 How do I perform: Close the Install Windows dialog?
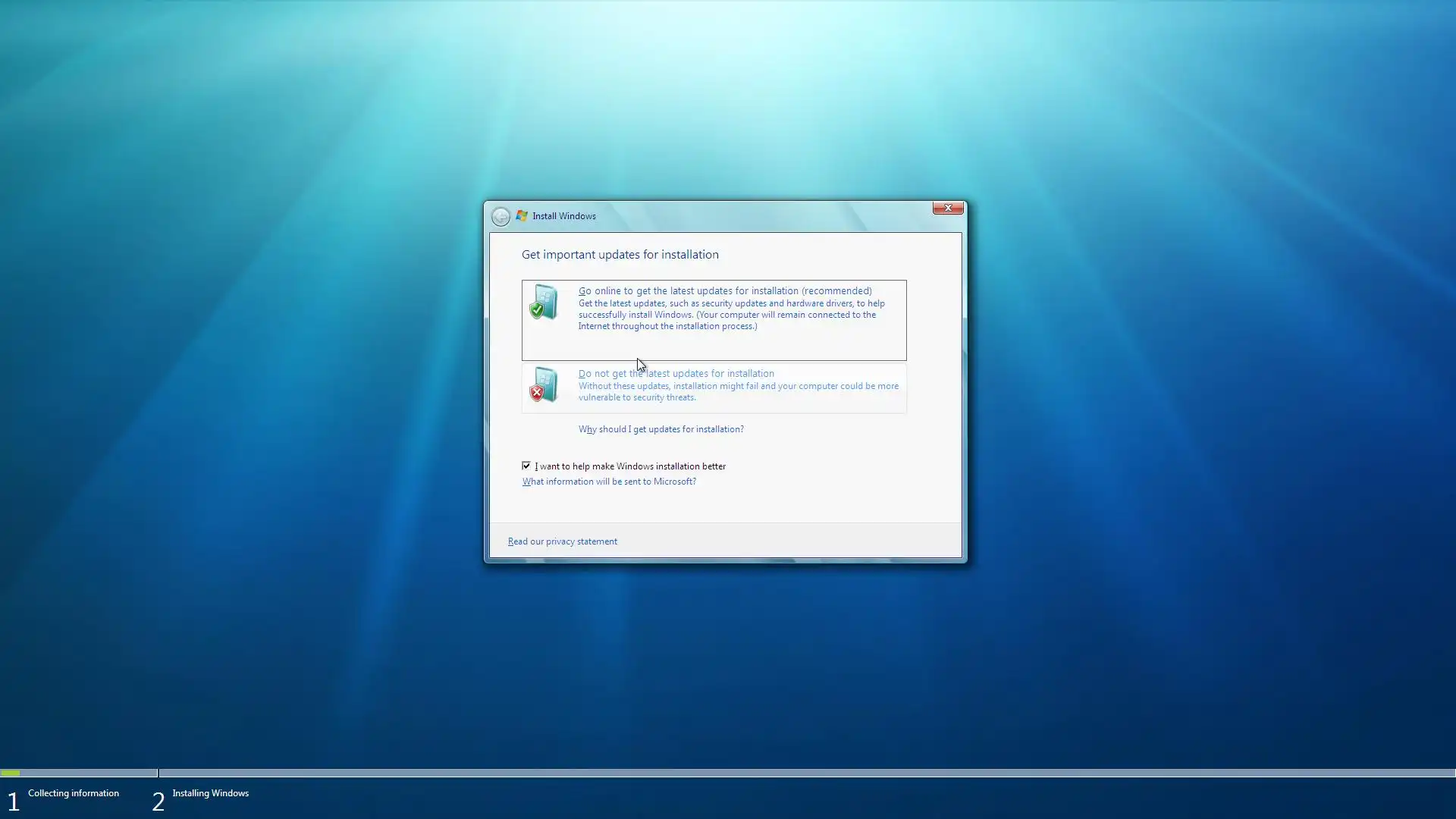point(947,208)
